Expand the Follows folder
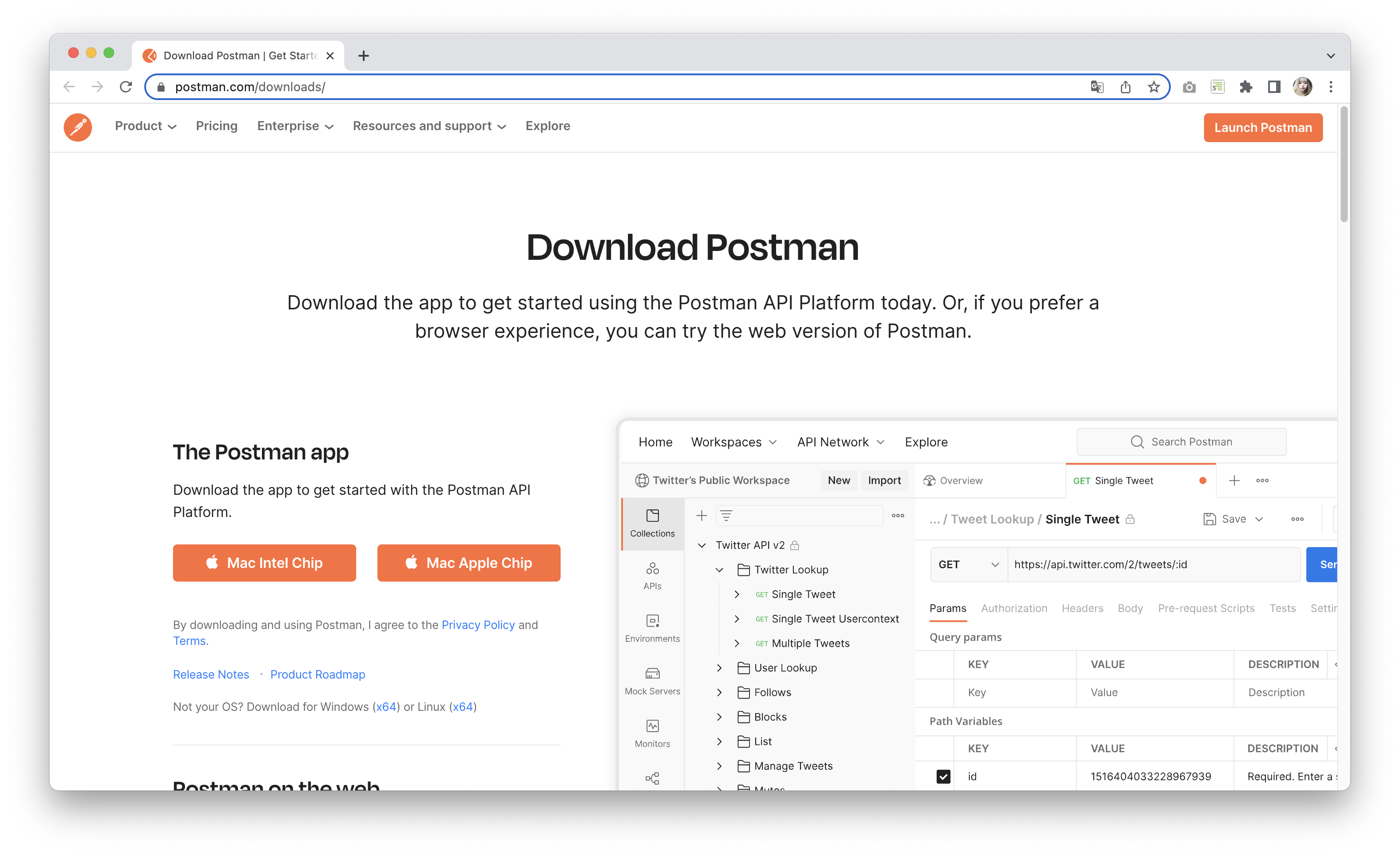Screen dimensions: 1400x856 (x=719, y=692)
